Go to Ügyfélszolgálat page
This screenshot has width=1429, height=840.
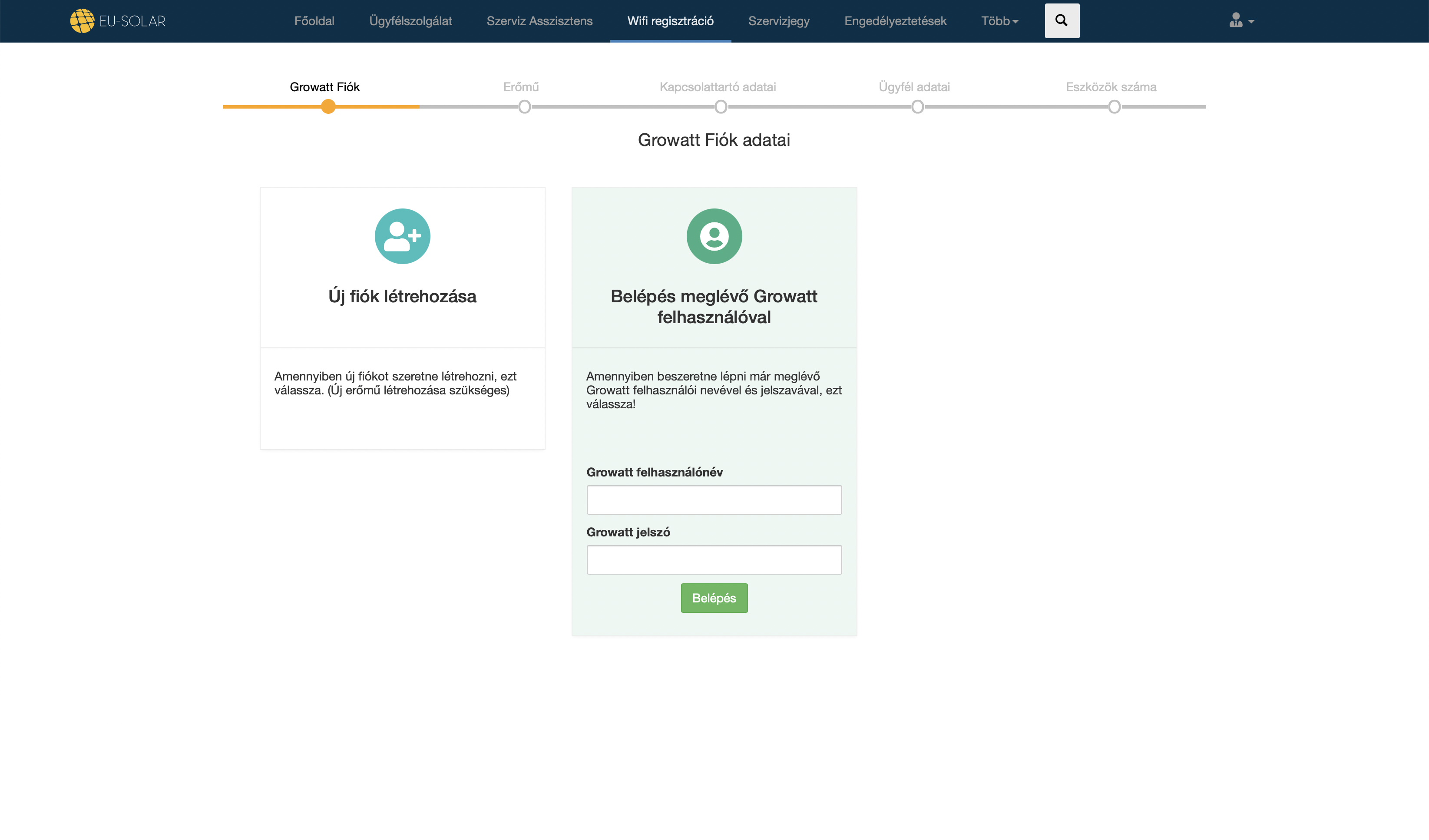(x=410, y=21)
